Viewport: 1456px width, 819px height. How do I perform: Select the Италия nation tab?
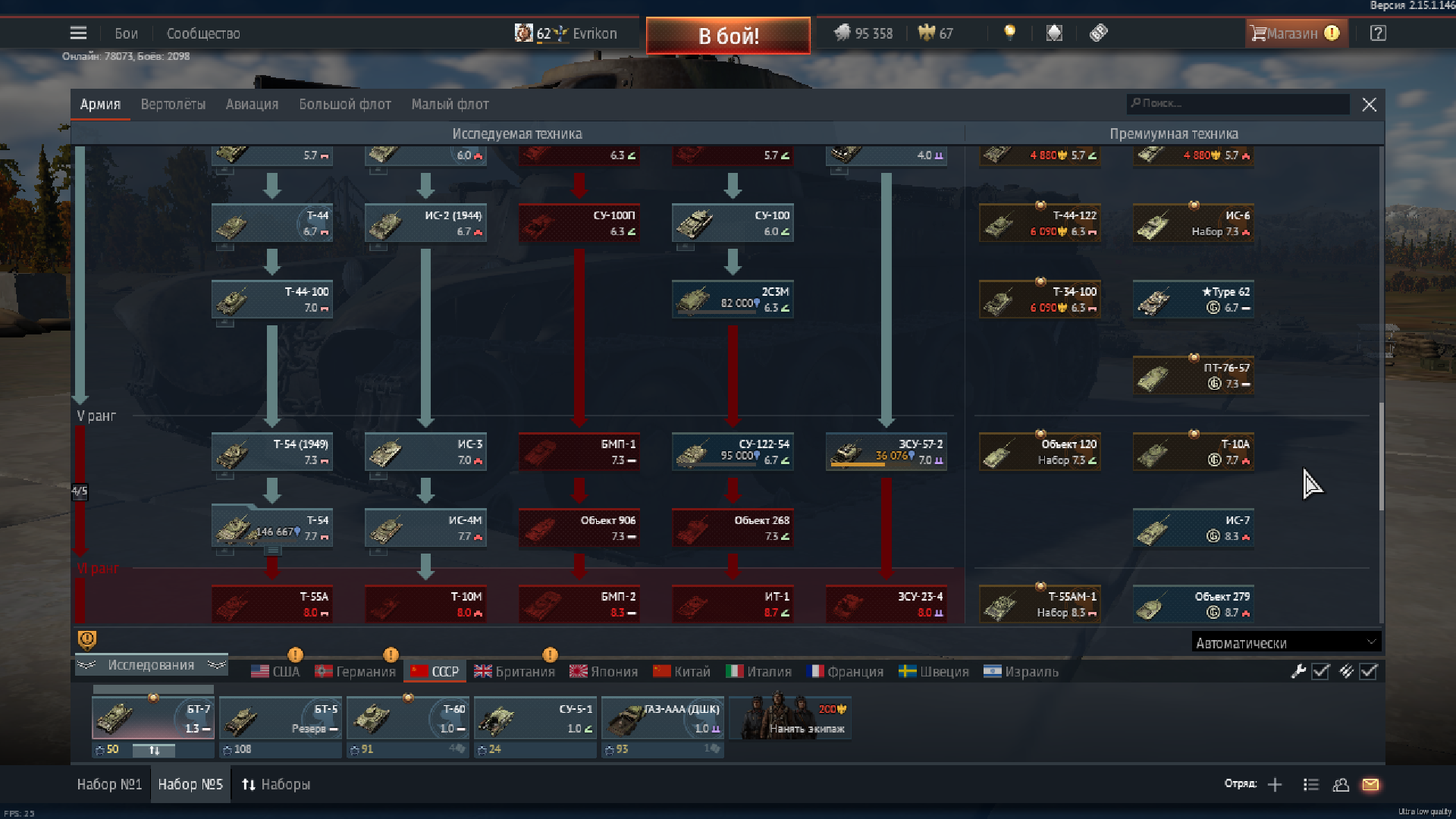[x=758, y=671]
